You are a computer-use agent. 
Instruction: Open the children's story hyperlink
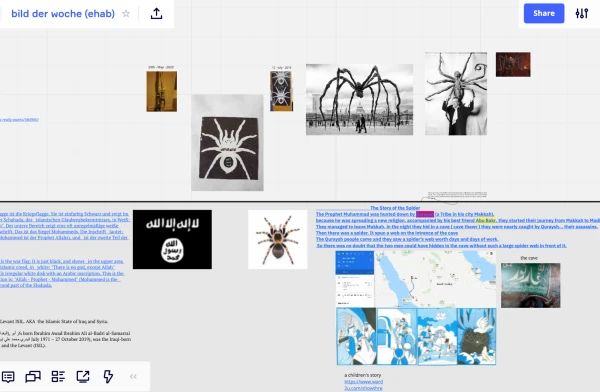tap(363, 385)
